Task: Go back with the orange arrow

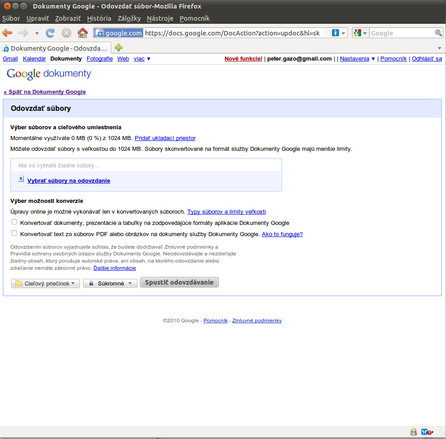Action: pyautogui.click(x=7, y=33)
